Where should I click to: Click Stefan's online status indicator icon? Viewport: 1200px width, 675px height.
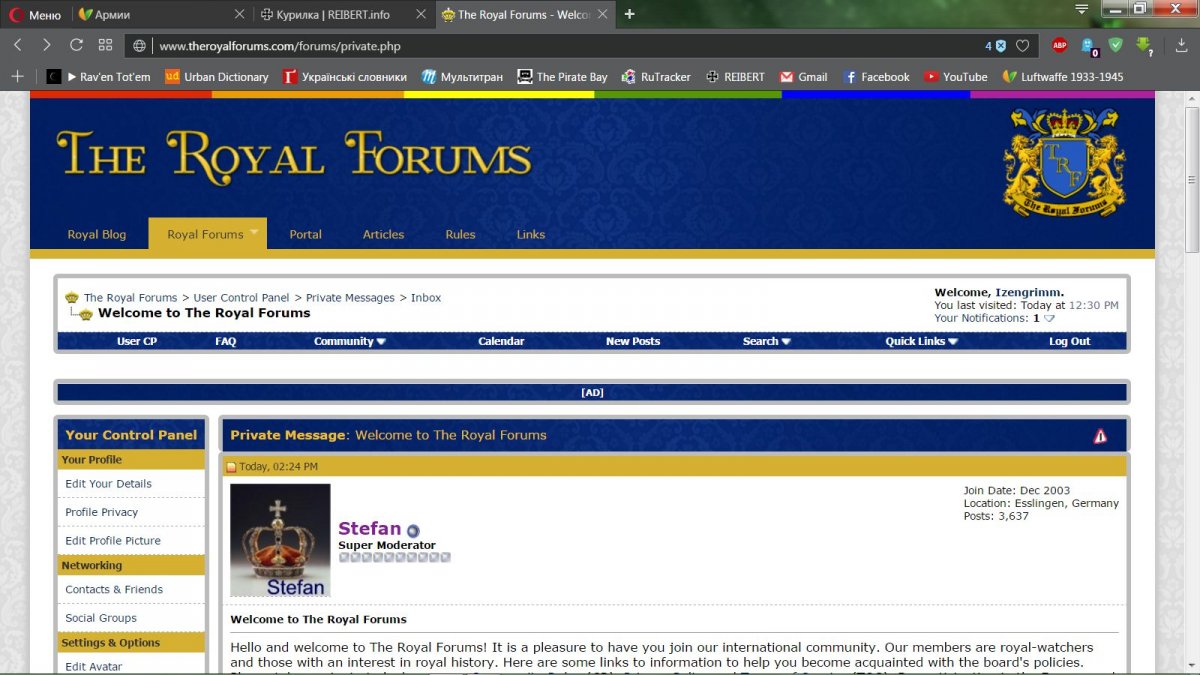[x=413, y=531]
